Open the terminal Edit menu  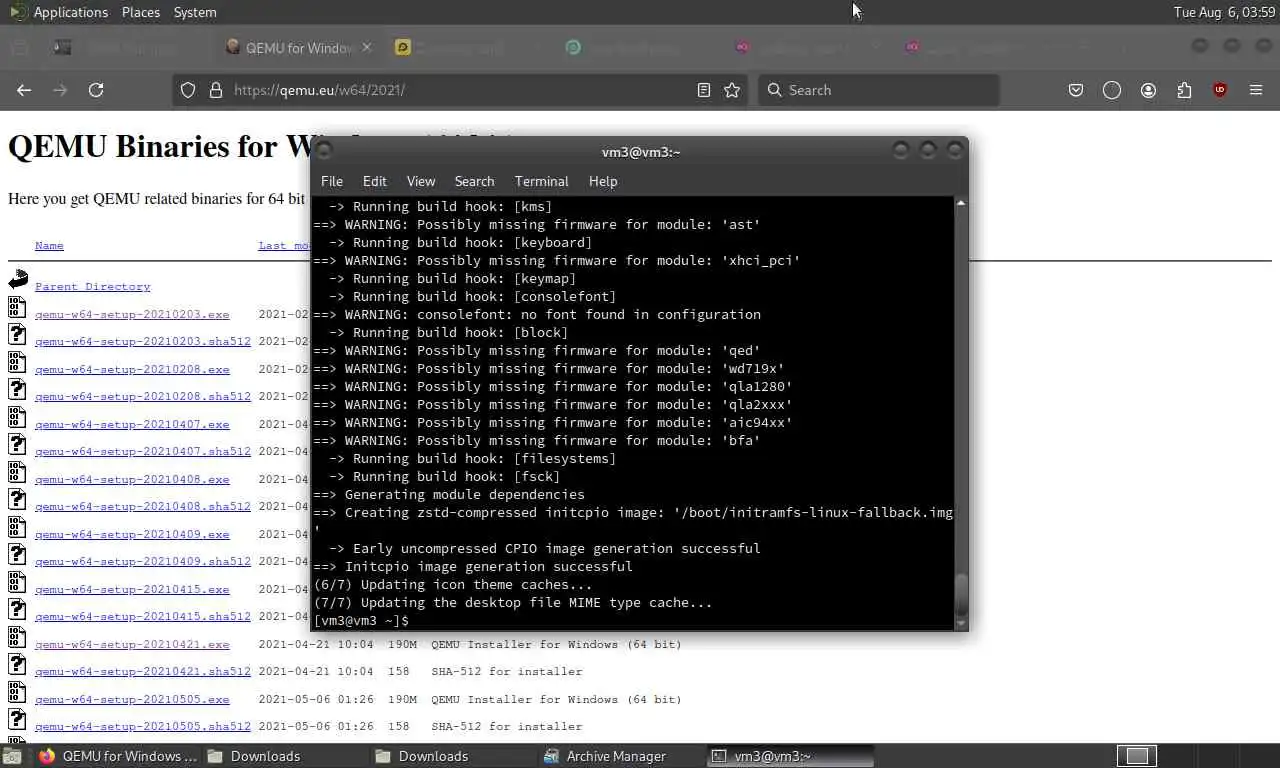click(x=374, y=181)
